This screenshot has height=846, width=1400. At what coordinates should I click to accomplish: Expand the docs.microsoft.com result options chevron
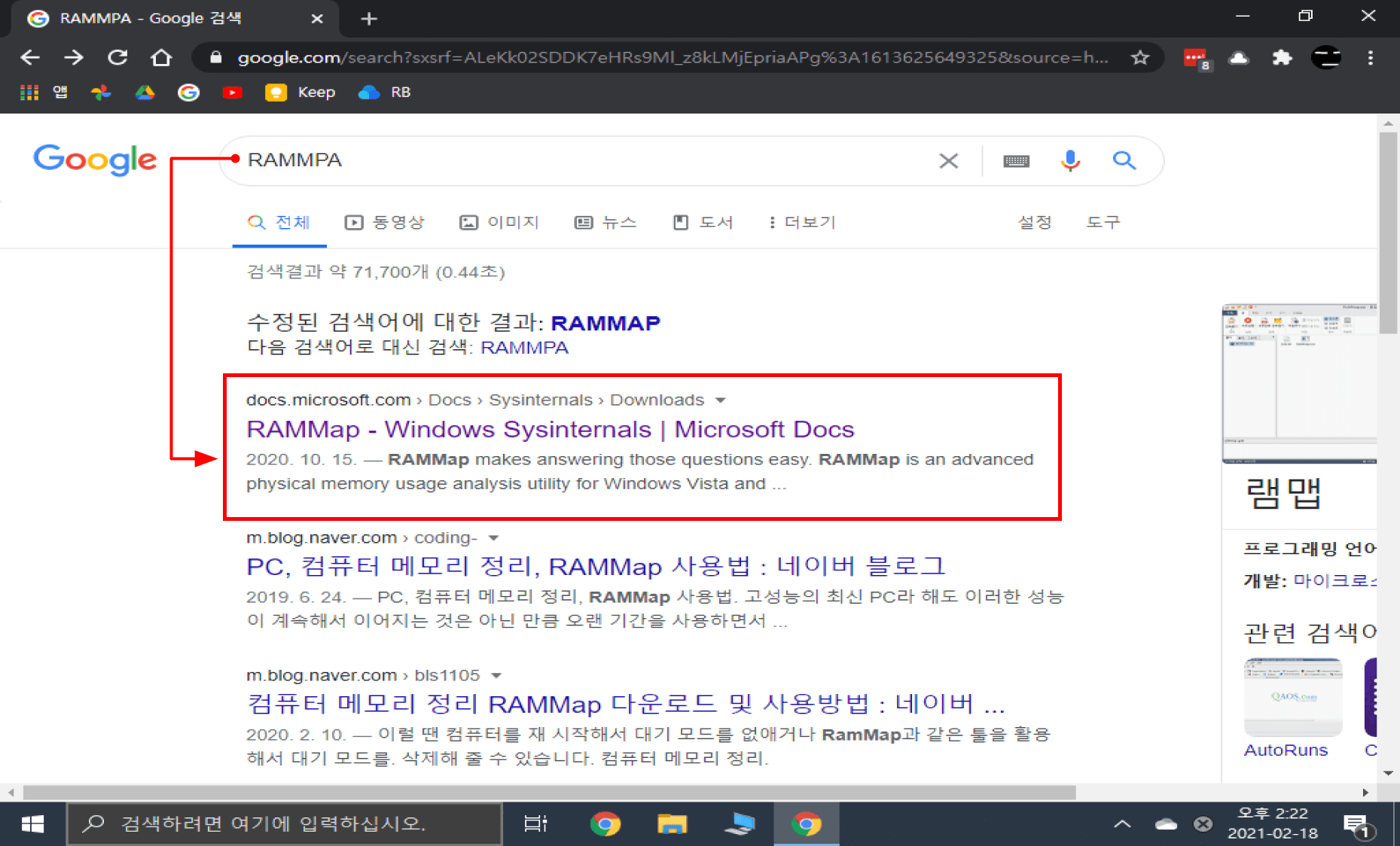pos(721,400)
